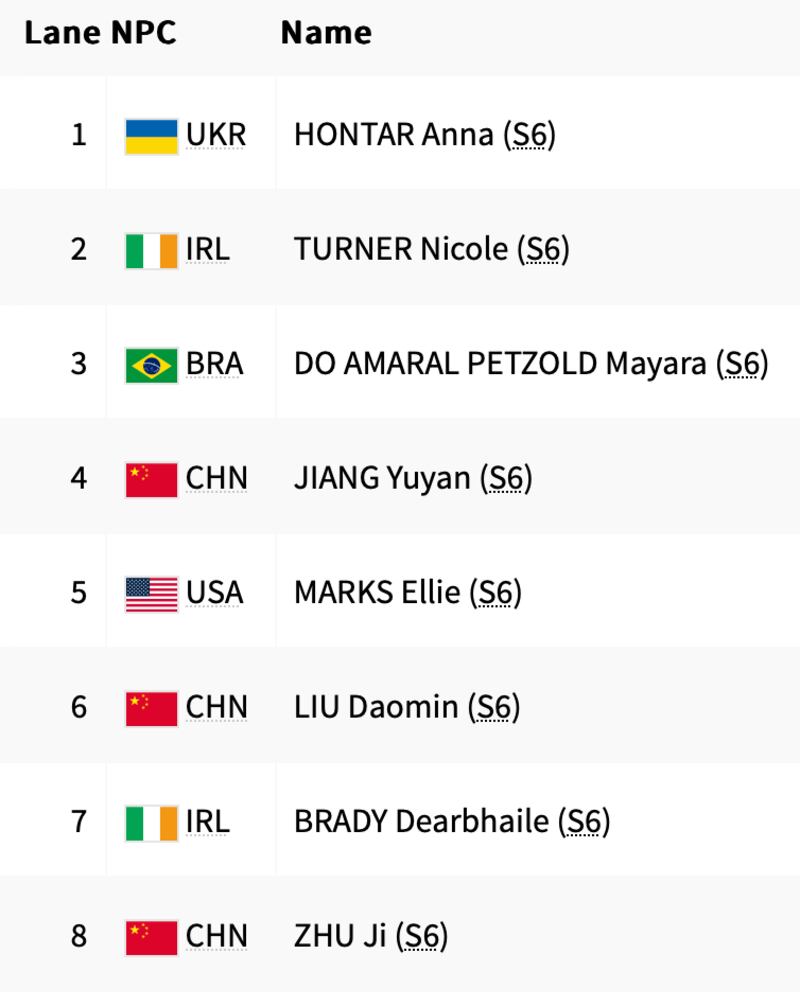The image size is (800, 1007).
Task: Click the Ireland flag in lane 2
Action: pyautogui.click(x=151, y=250)
